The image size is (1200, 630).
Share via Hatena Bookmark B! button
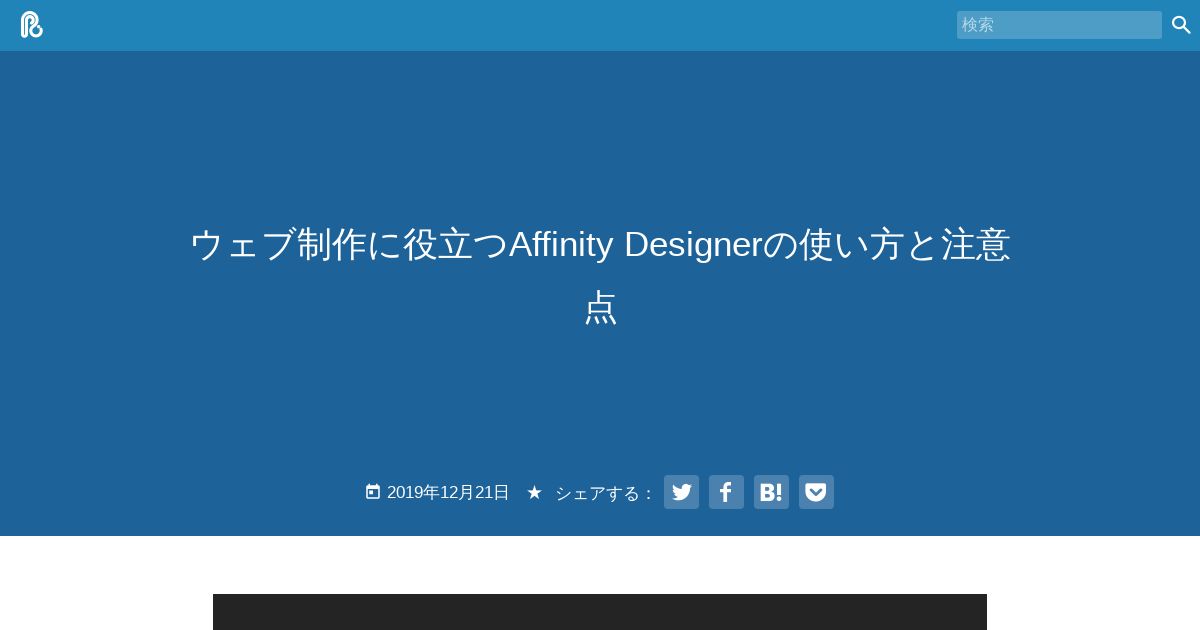coord(771,492)
